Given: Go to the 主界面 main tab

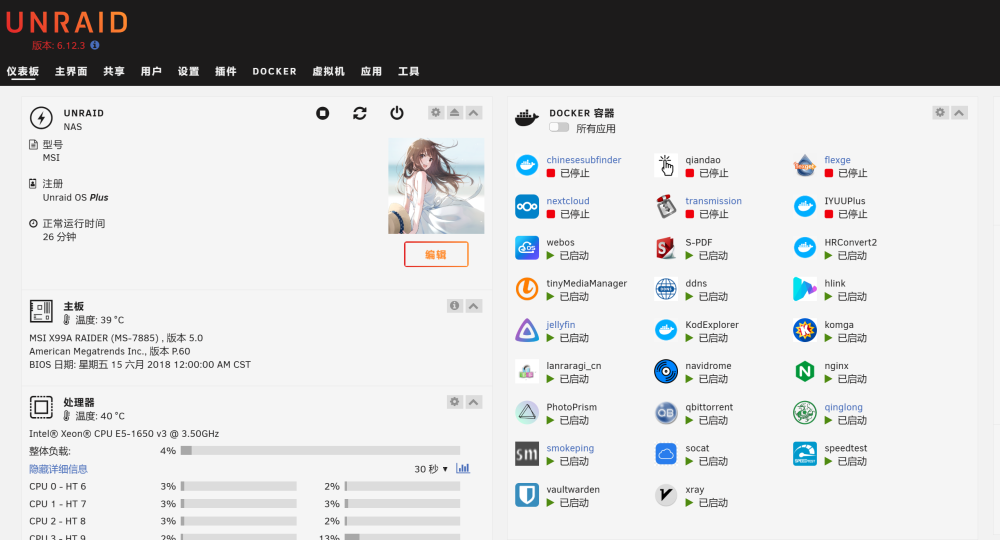Looking at the screenshot, I should pos(71,71).
